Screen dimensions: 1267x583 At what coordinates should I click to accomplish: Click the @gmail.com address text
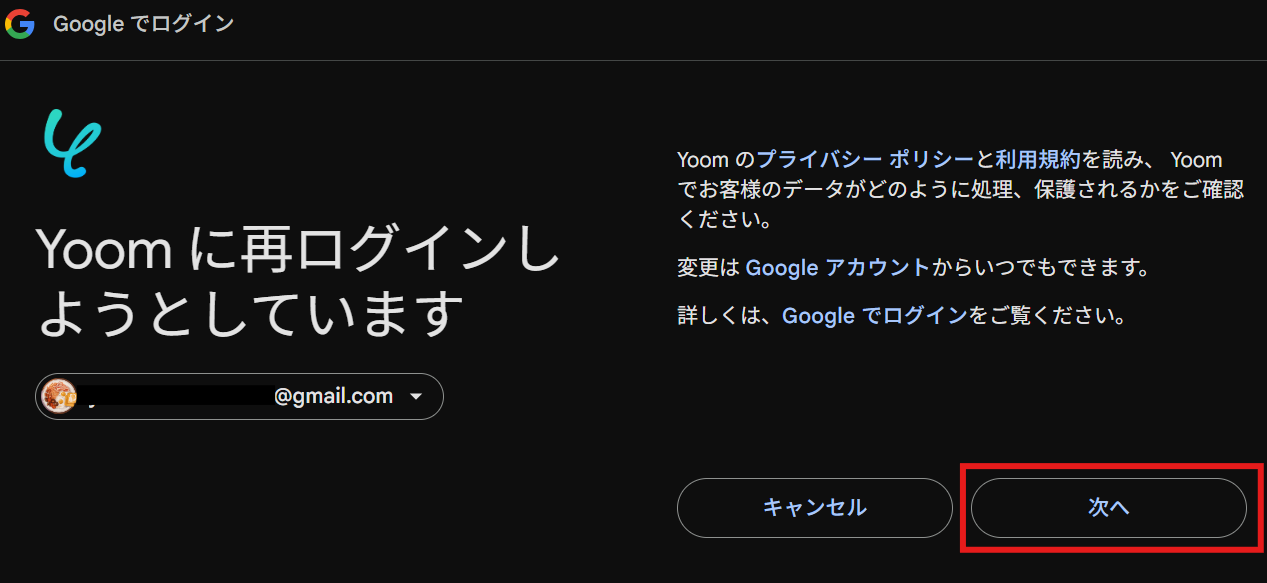tap(333, 396)
